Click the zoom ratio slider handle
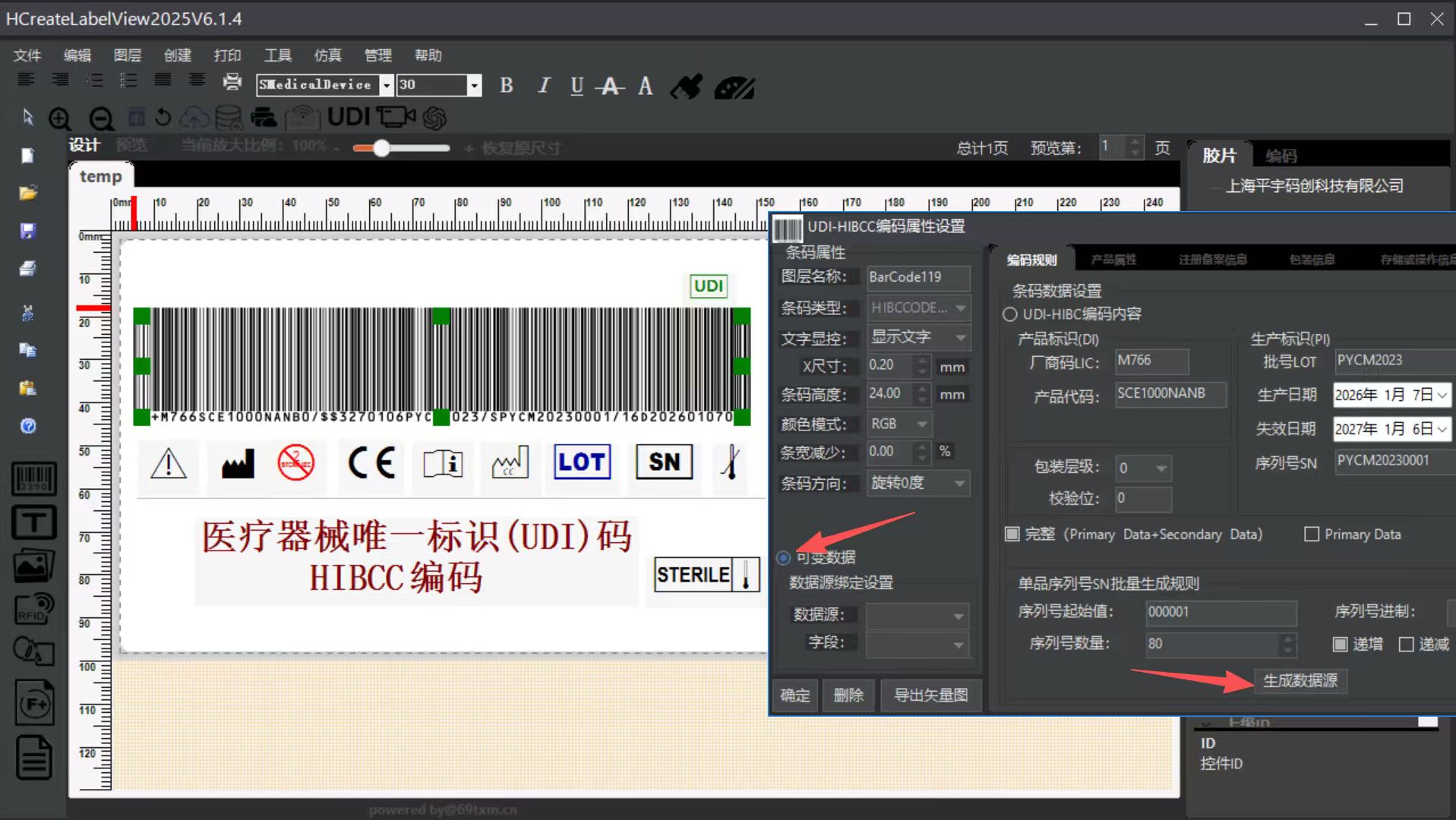Viewport: 1456px width, 820px height. [381, 148]
